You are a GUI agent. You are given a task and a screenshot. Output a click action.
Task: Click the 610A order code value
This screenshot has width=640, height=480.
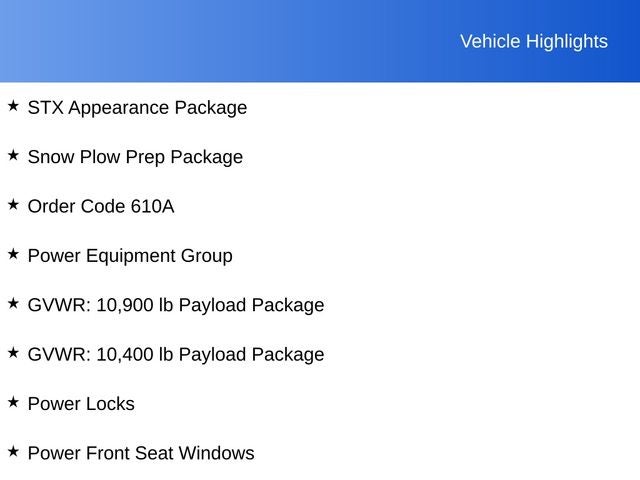click(152, 206)
